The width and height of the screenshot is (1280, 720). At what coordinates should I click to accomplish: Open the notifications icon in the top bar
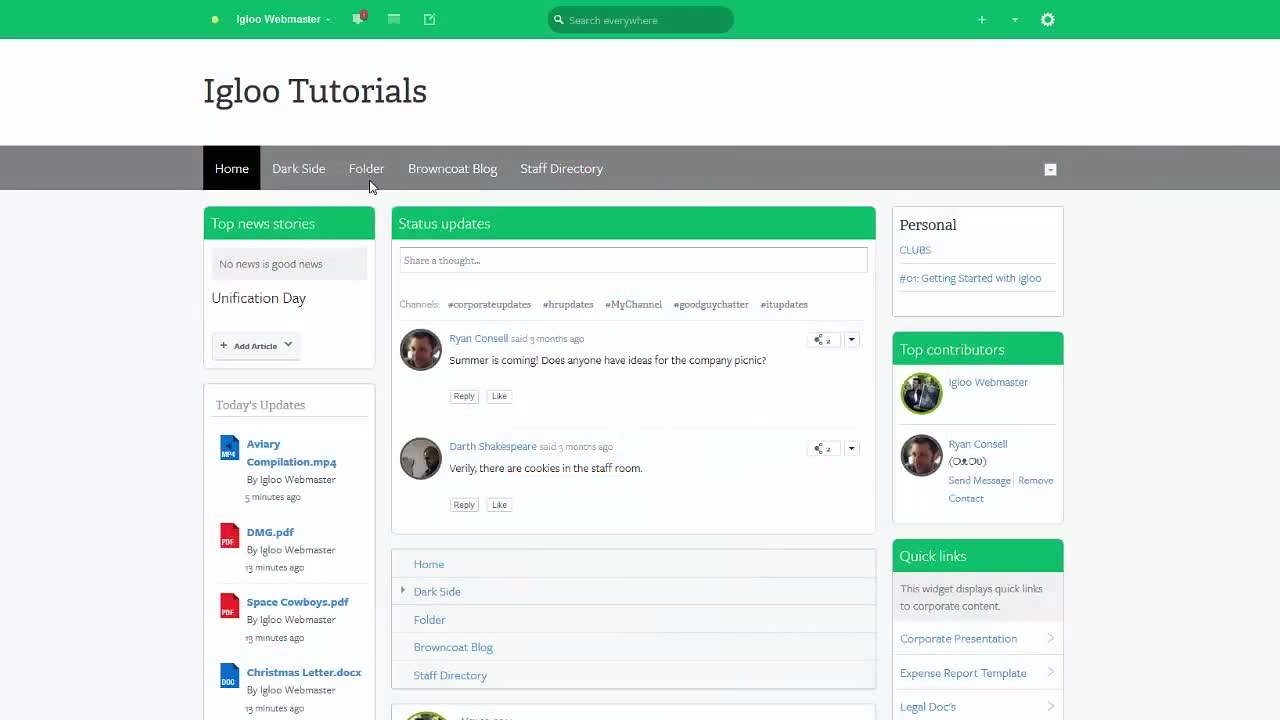(358, 19)
